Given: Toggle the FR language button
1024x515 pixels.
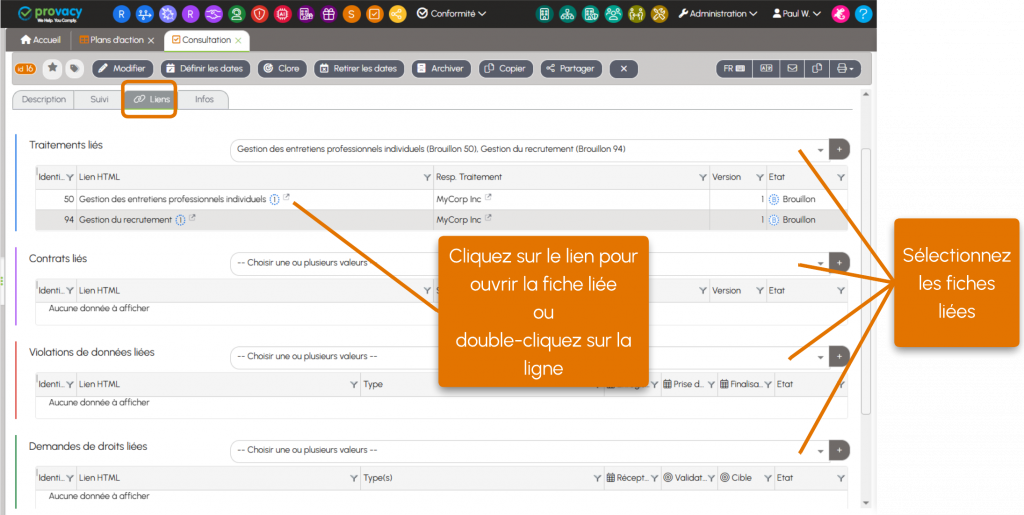Looking at the screenshot, I should click(734, 69).
